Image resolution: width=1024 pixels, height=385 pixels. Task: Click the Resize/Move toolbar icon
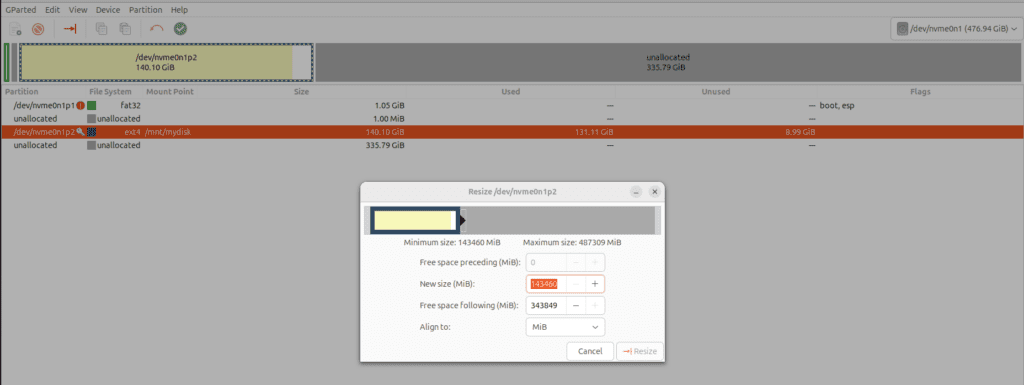click(x=71, y=29)
